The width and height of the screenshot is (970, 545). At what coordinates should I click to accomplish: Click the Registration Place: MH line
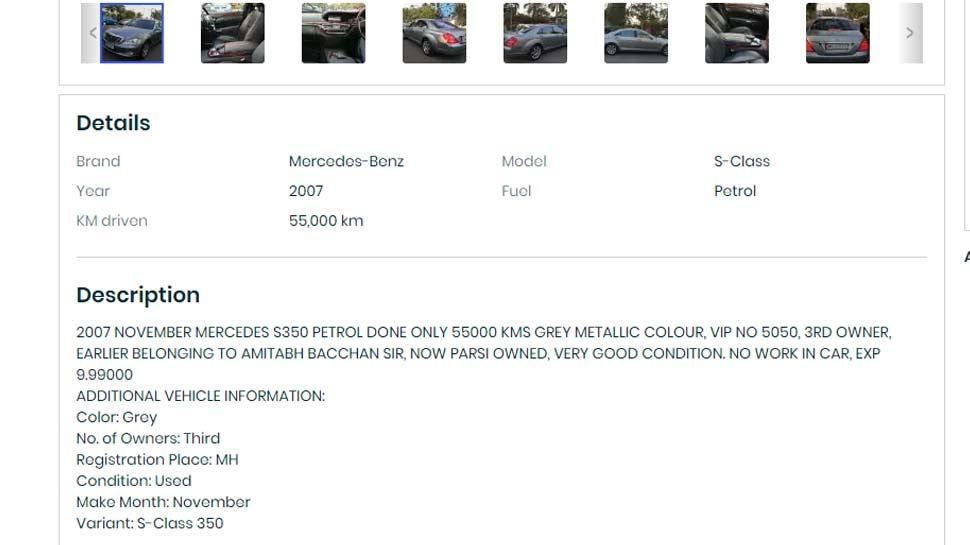[x=157, y=460]
